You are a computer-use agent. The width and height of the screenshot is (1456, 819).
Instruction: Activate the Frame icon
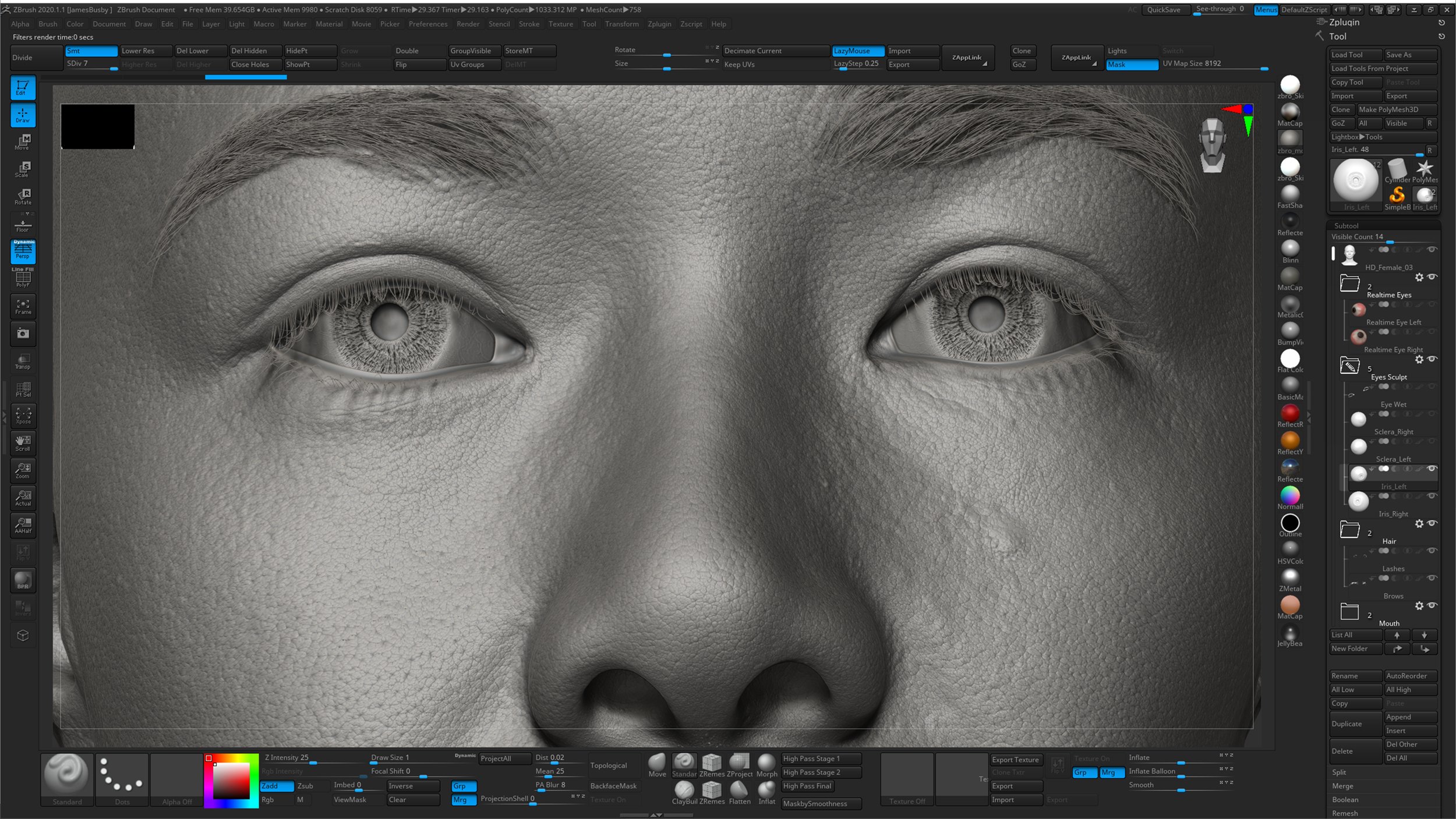pyautogui.click(x=23, y=306)
